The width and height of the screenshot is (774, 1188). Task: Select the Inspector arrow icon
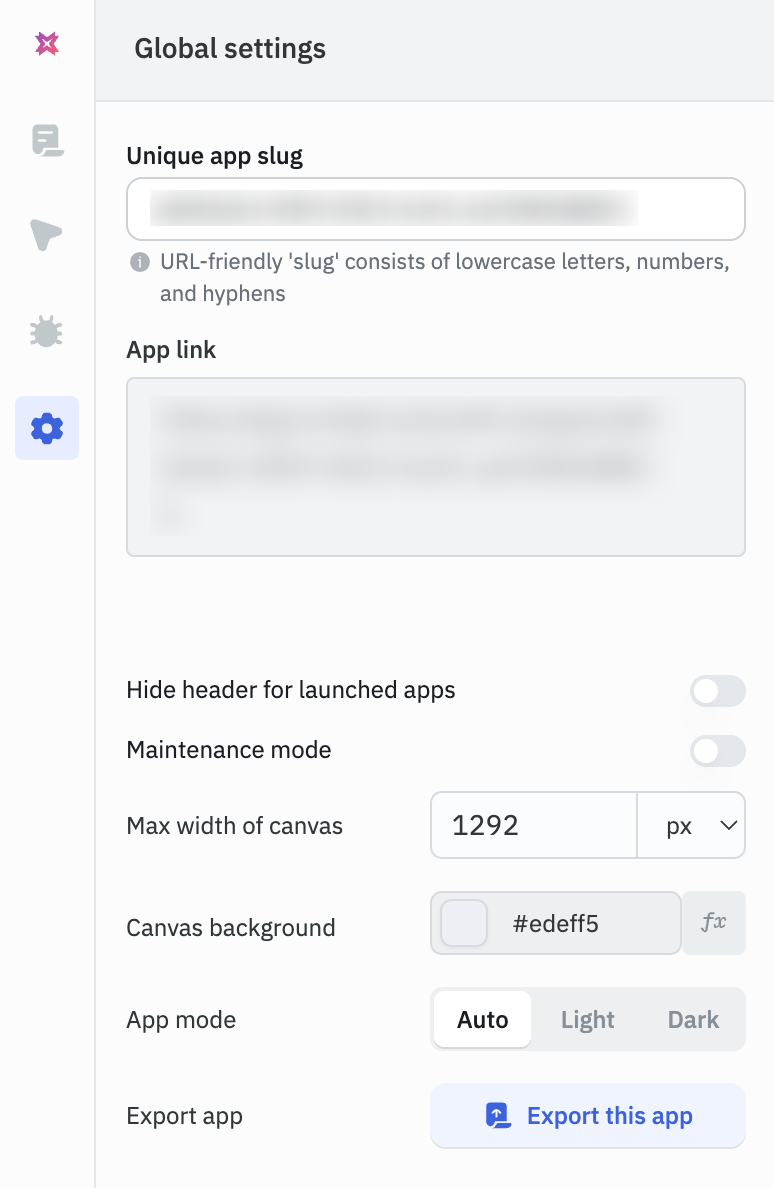pos(46,236)
